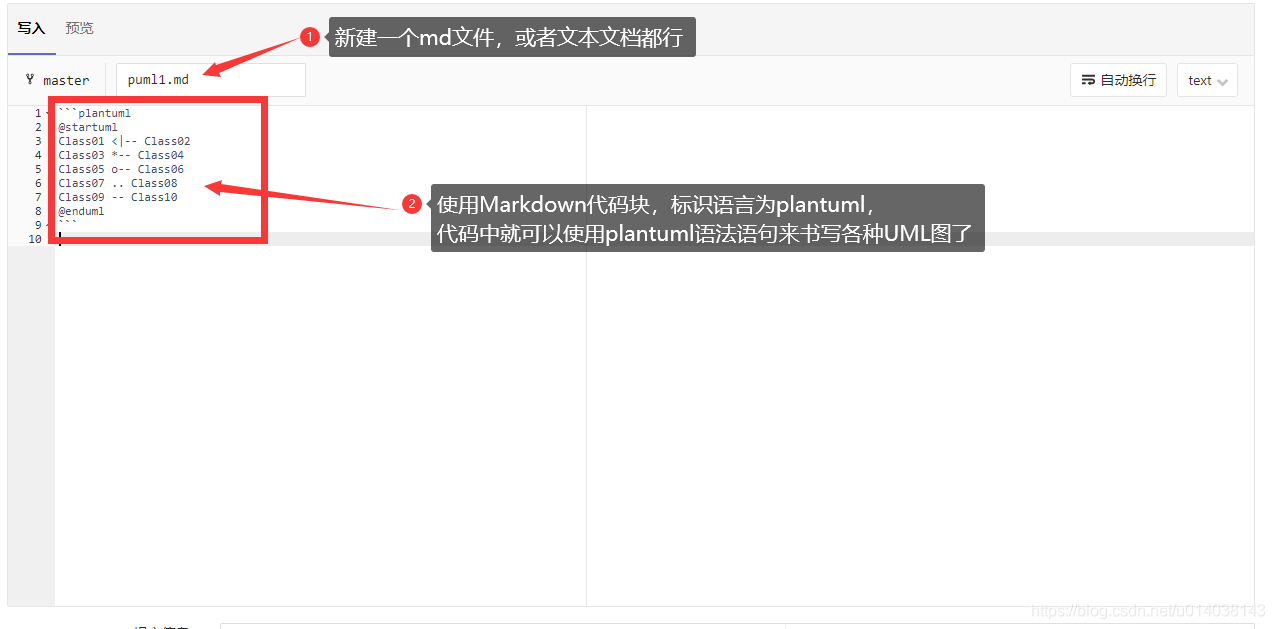
Task: Place cursor on the @enduml line
Action: click(x=81, y=211)
